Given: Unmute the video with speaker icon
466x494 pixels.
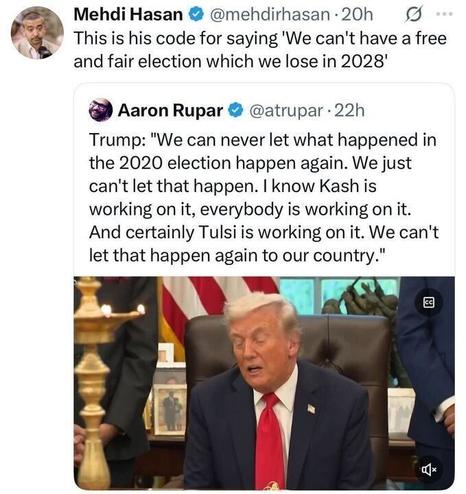Looking at the screenshot, I should coord(429,470).
